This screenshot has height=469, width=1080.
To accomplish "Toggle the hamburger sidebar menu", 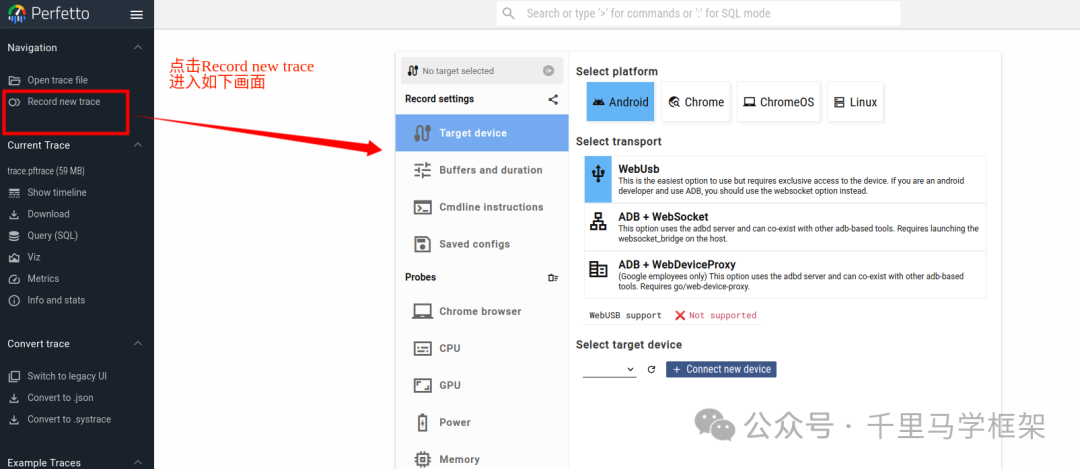I will pos(136,14).
